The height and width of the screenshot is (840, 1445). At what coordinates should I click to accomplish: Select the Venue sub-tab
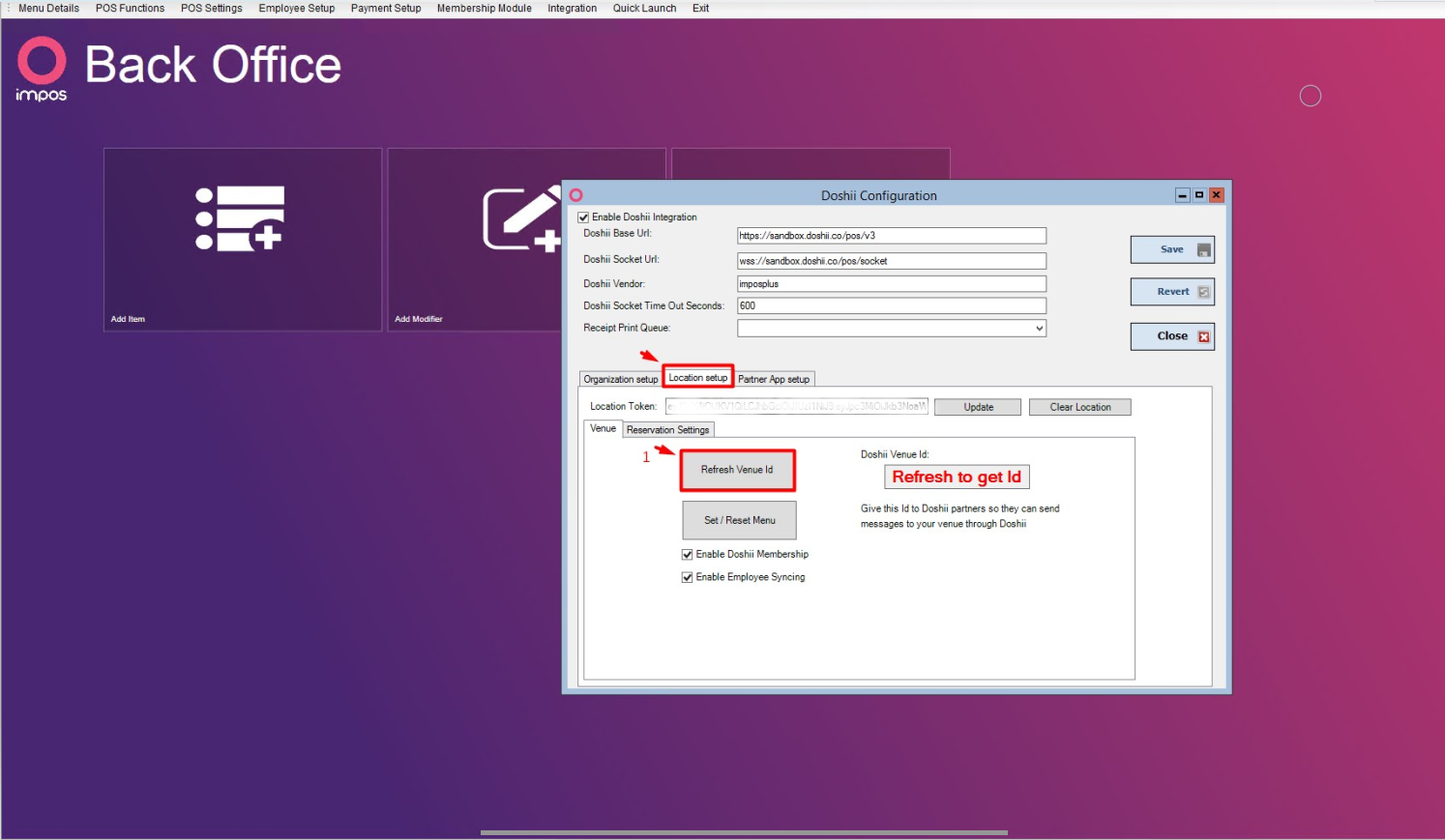click(604, 428)
